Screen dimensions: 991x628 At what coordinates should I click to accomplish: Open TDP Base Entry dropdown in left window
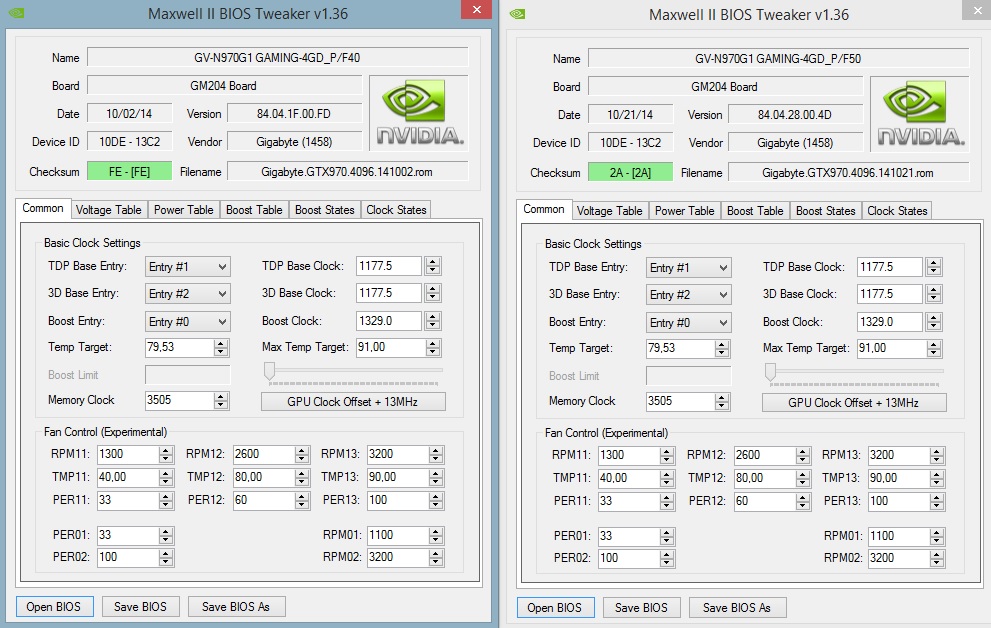tap(188, 267)
